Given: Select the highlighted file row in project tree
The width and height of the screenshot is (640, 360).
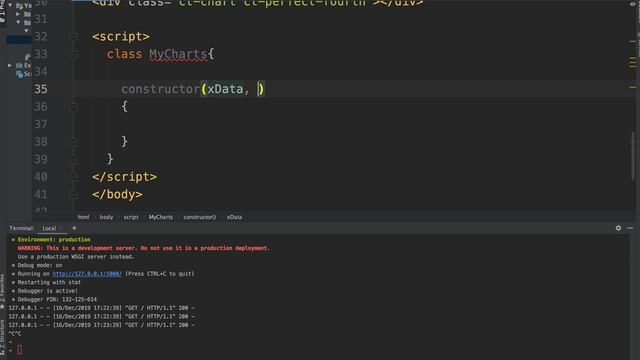Looking at the screenshot, I should click(x=19, y=40).
